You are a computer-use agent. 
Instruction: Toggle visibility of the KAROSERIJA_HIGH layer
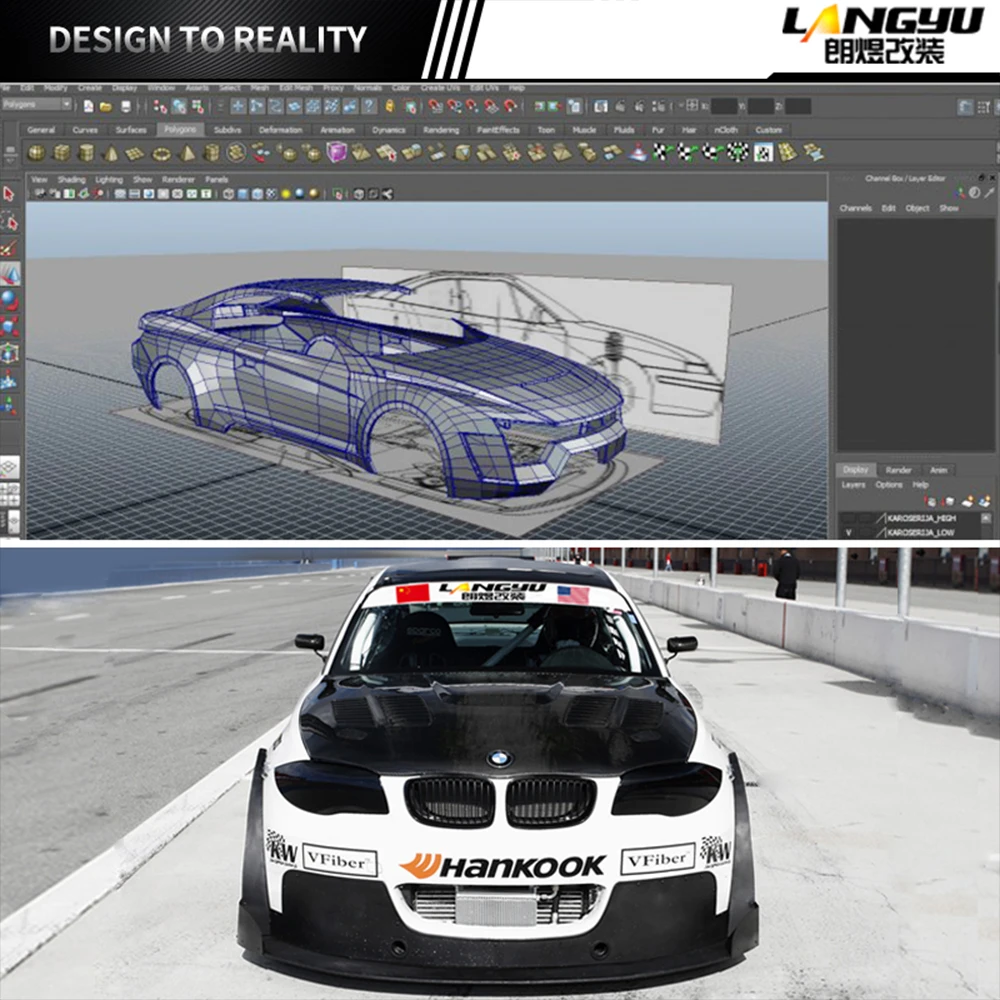click(x=848, y=518)
